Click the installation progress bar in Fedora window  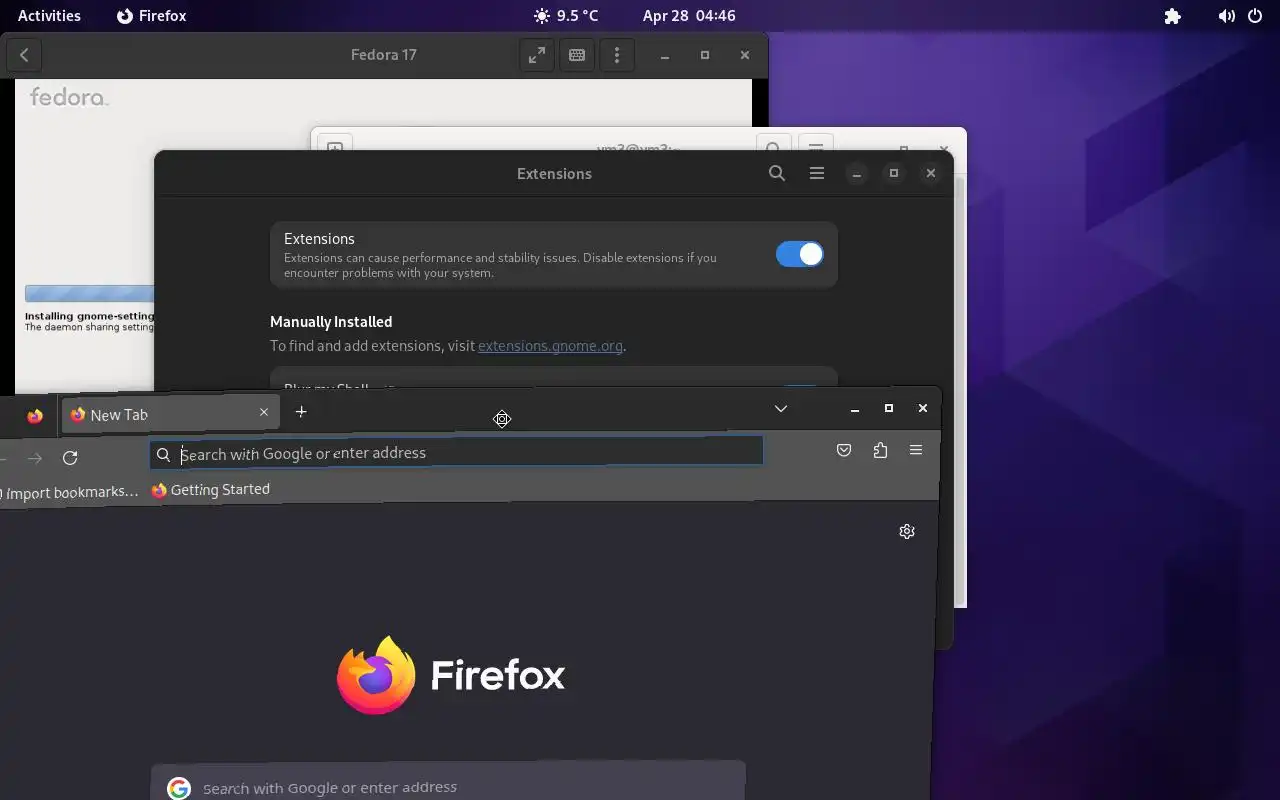coord(90,294)
